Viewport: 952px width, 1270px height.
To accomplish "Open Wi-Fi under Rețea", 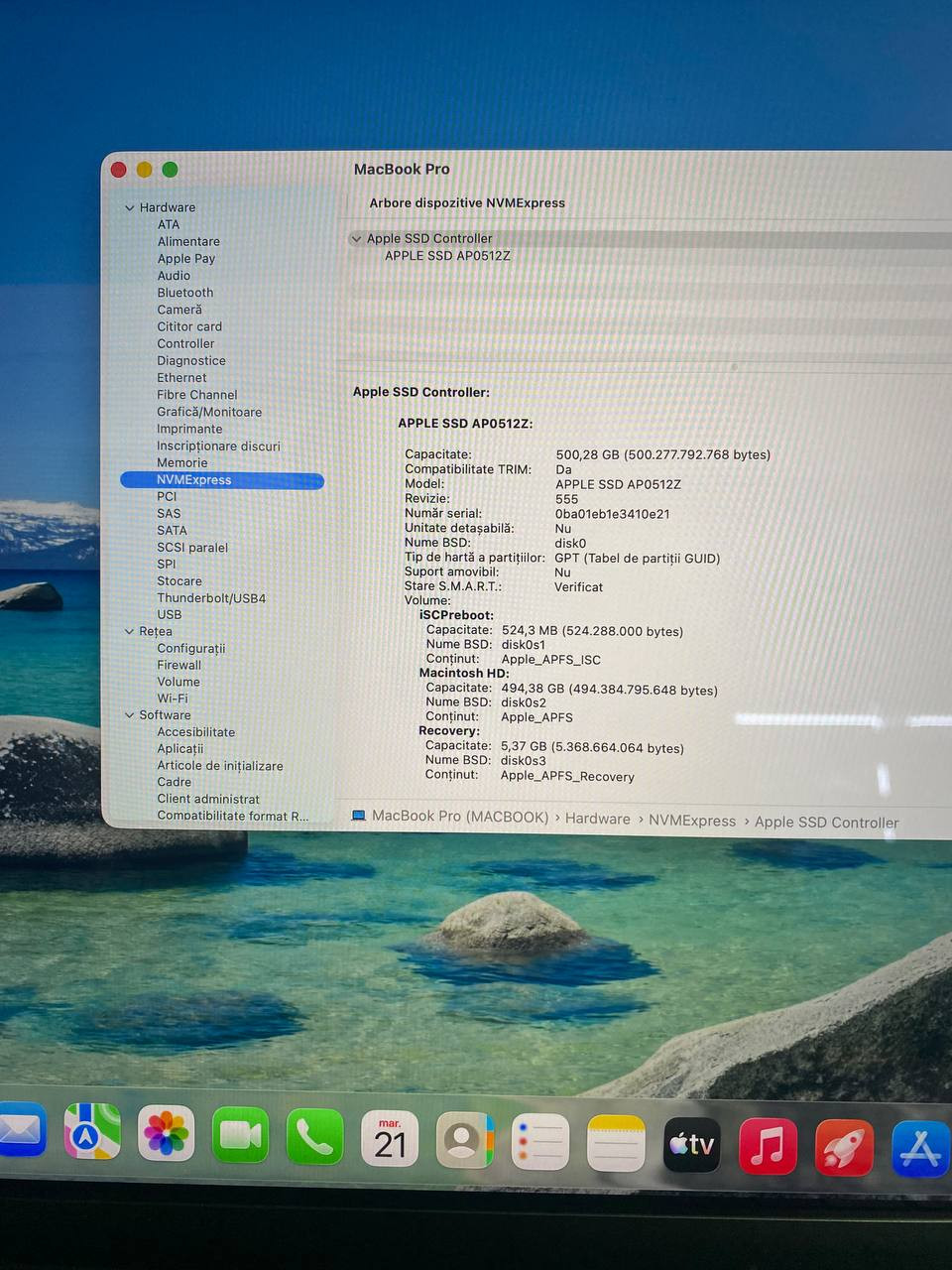I will click(x=172, y=698).
